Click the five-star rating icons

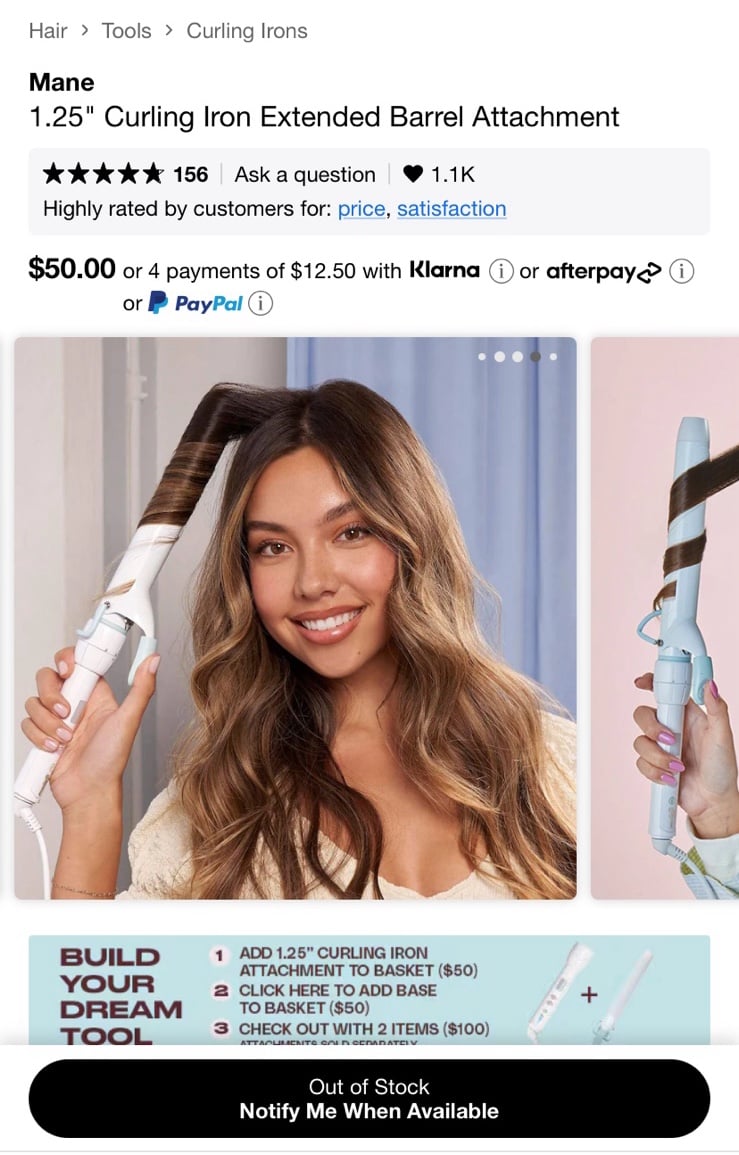(x=103, y=175)
